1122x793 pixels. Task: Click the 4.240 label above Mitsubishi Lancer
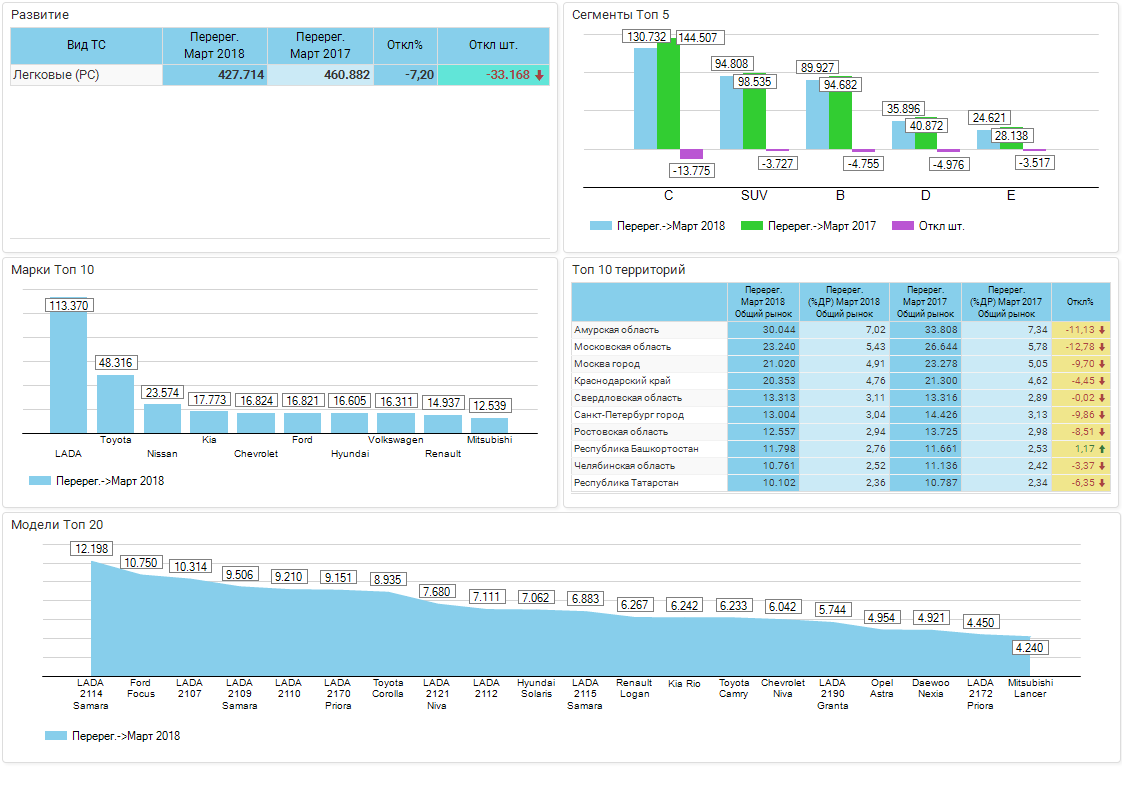(x=1030, y=648)
